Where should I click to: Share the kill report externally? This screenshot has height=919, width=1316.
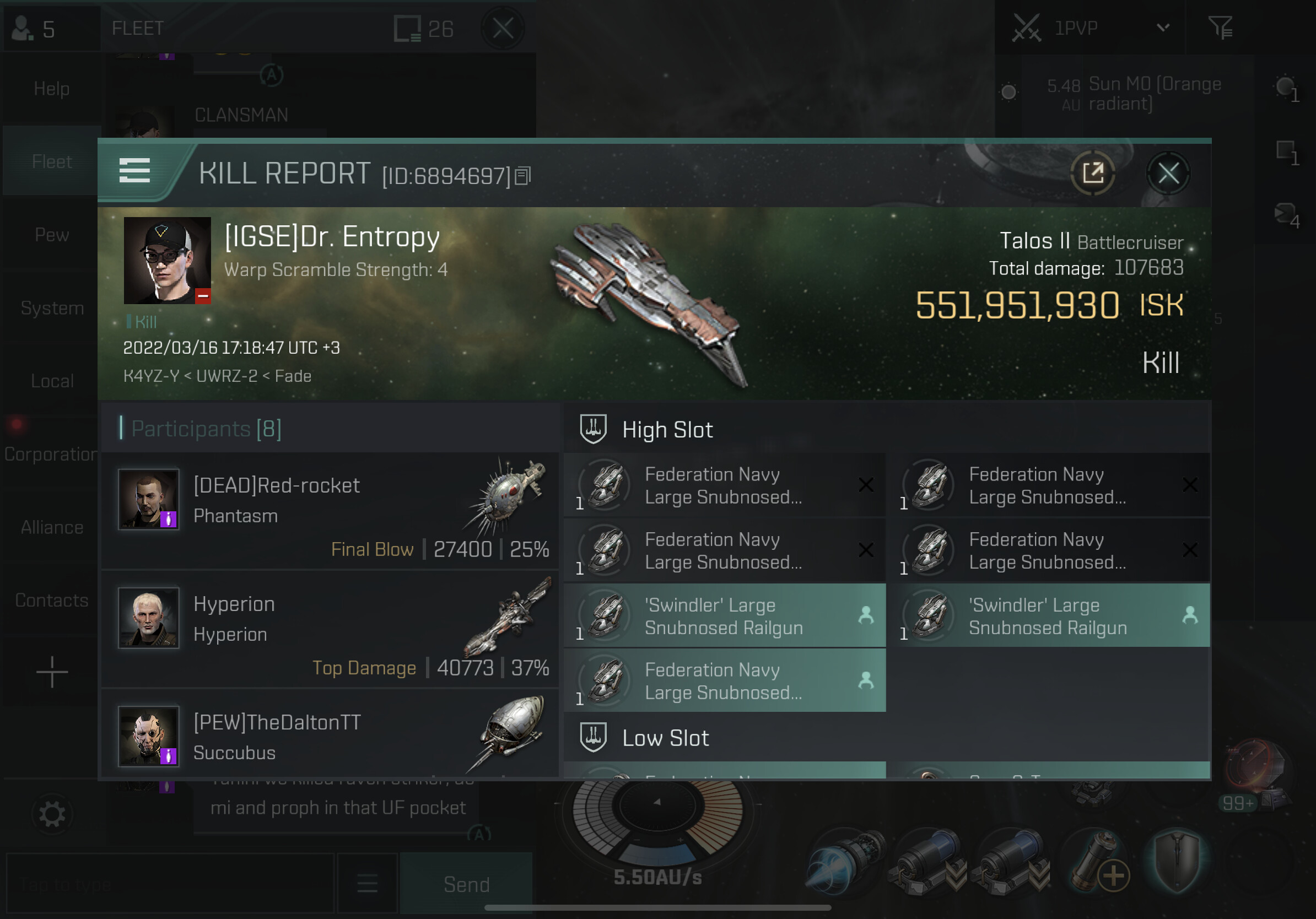click(x=1092, y=172)
